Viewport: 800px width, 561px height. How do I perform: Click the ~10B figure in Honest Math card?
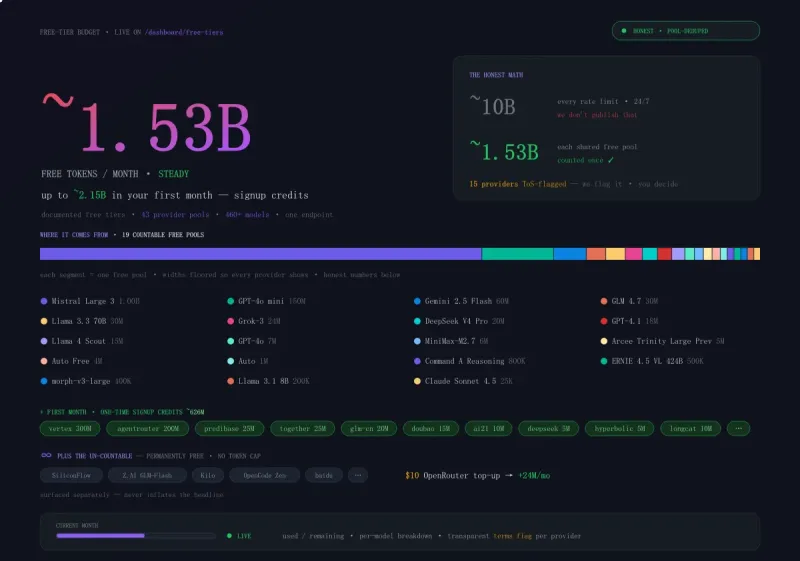click(492, 106)
